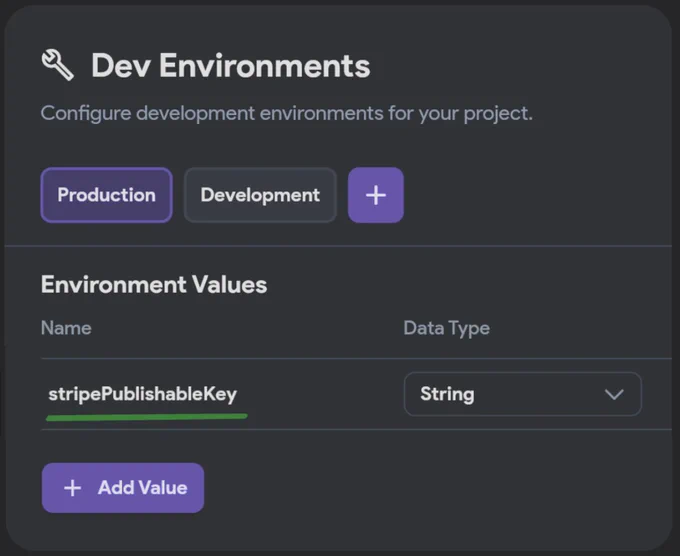Viewport: 680px width, 556px height.
Task: Expand the data type chevron arrow
Action: (x=614, y=395)
